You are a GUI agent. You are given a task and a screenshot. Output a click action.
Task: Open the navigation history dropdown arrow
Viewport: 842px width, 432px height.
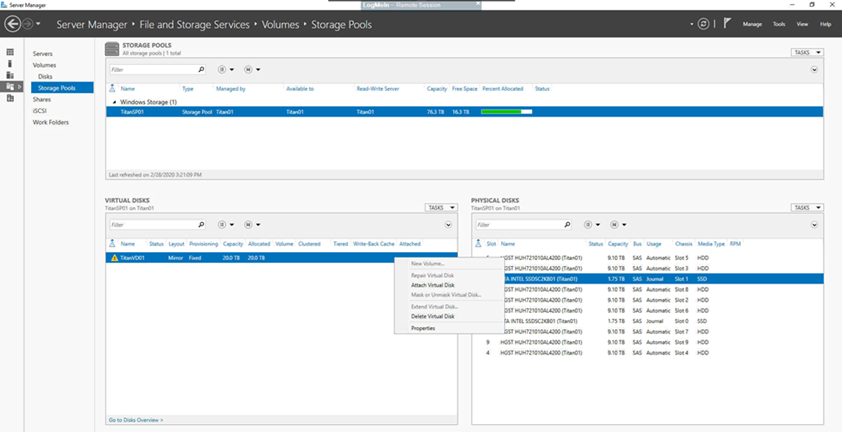39,24
